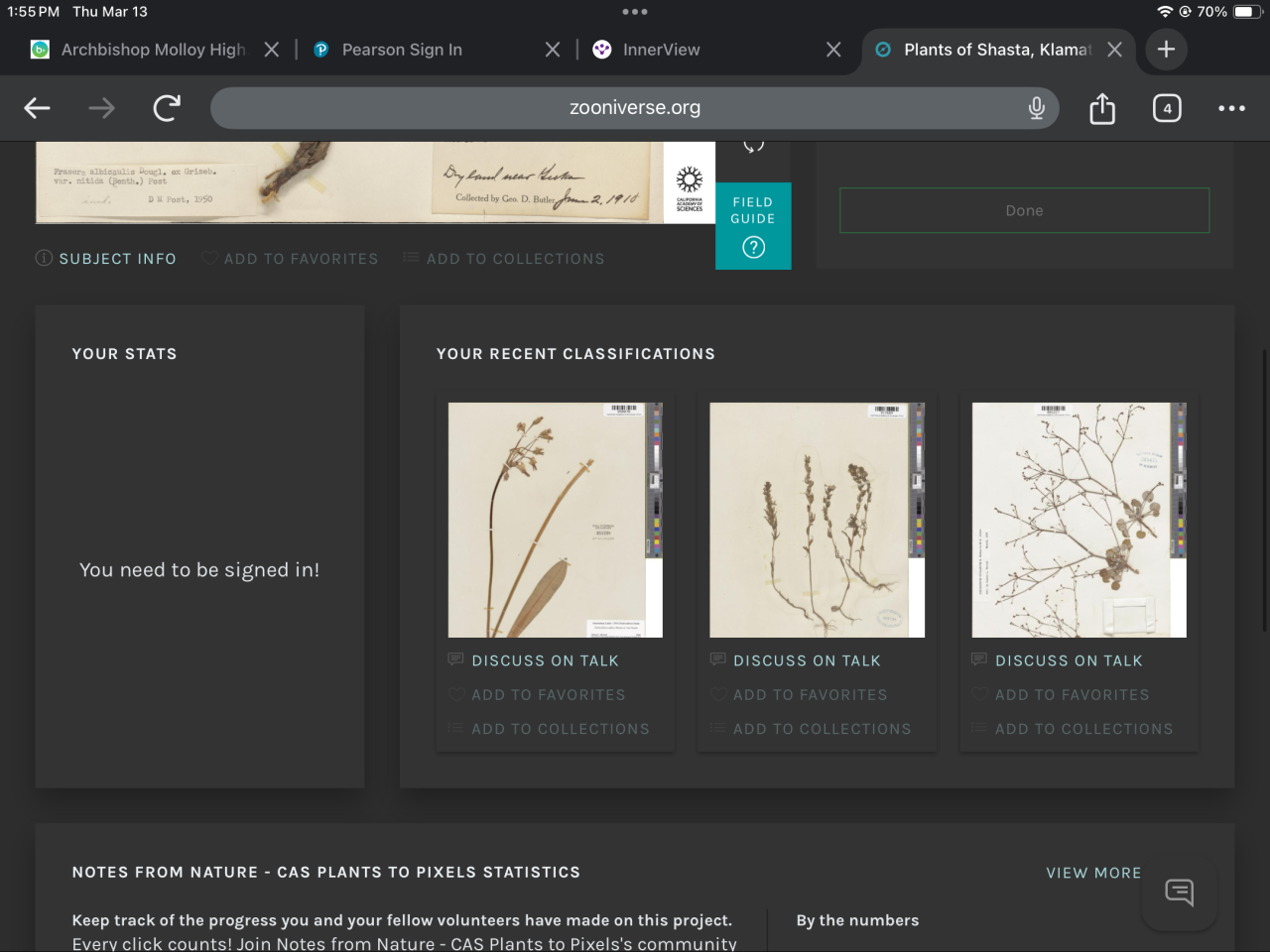Image resolution: width=1270 pixels, height=952 pixels.
Task: Click the page scrollbar on the right edge
Action: pos(1264,490)
